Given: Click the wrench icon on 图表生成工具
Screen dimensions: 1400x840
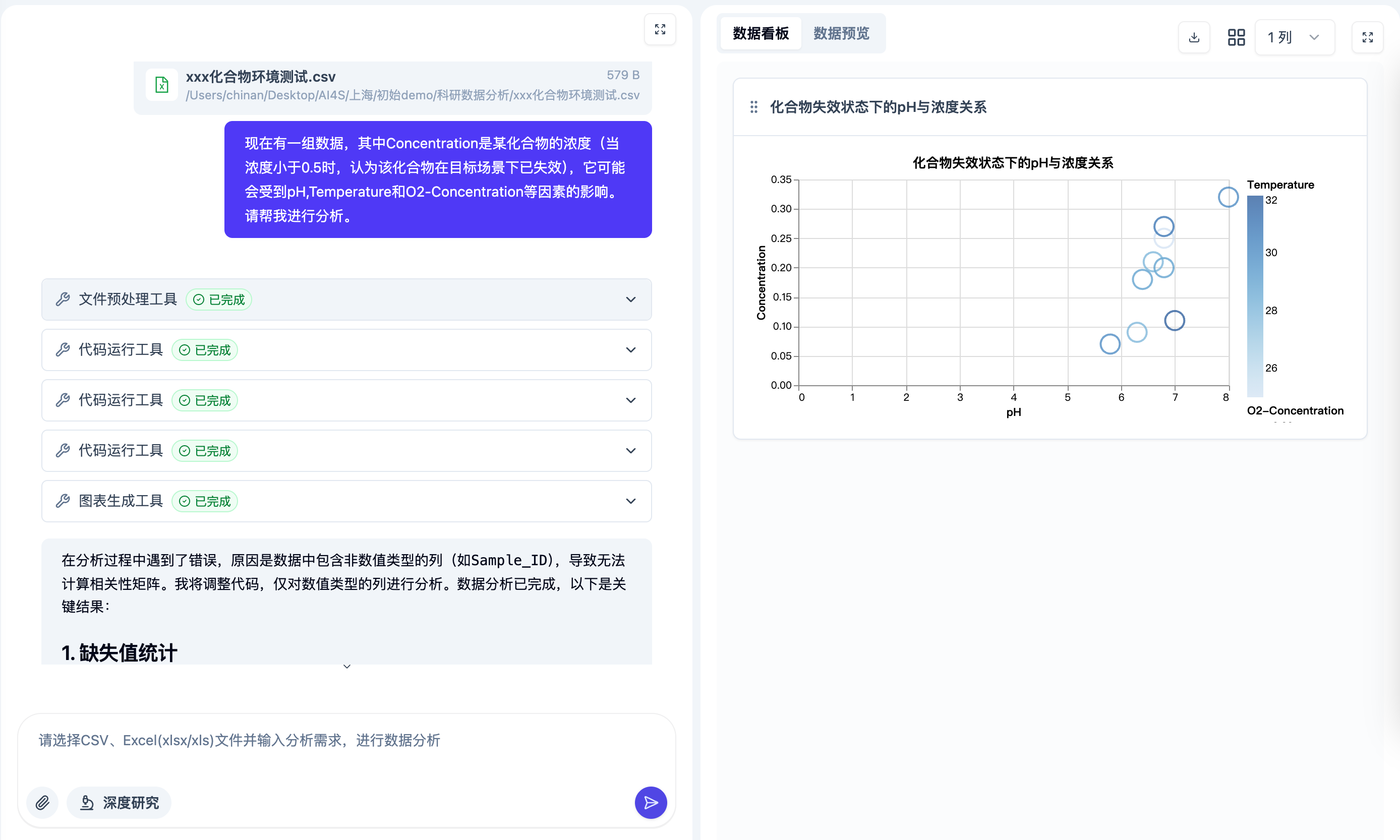Looking at the screenshot, I should tap(63, 500).
